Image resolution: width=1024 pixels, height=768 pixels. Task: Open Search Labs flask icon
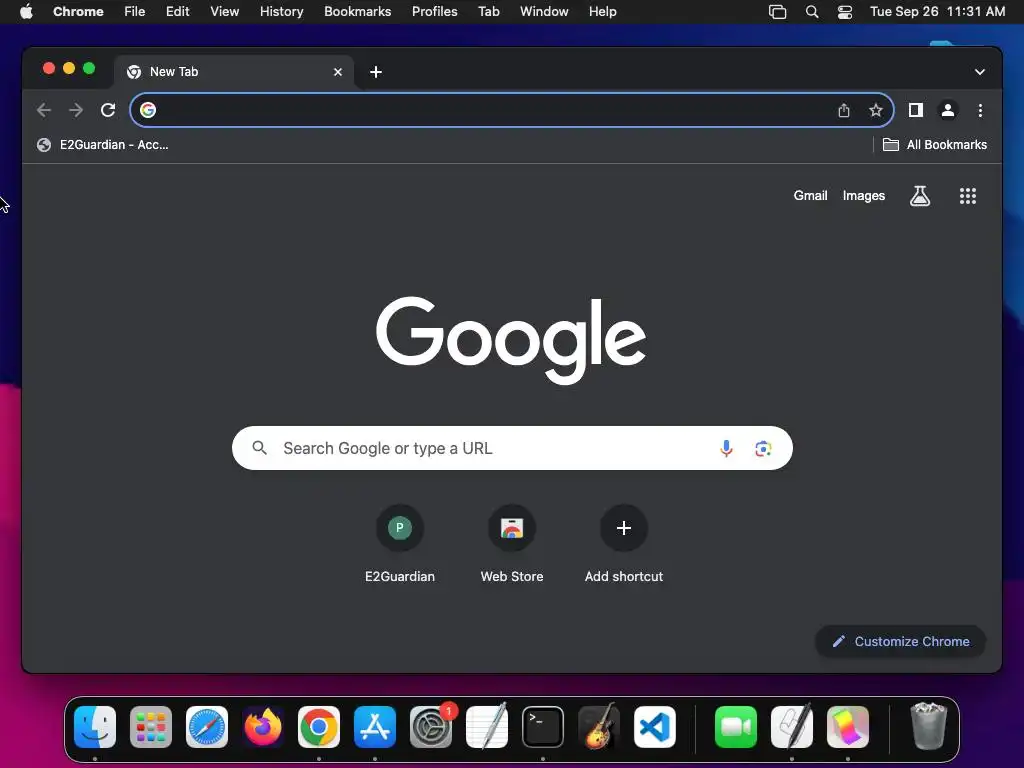[920, 196]
